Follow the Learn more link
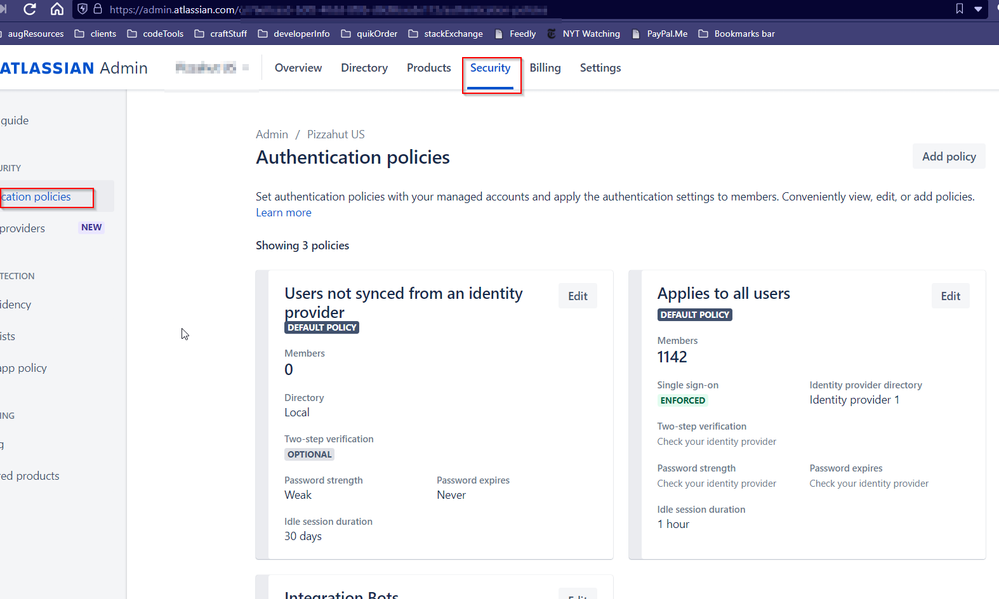The width and height of the screenshot is (999, 599). click(283, 213)
